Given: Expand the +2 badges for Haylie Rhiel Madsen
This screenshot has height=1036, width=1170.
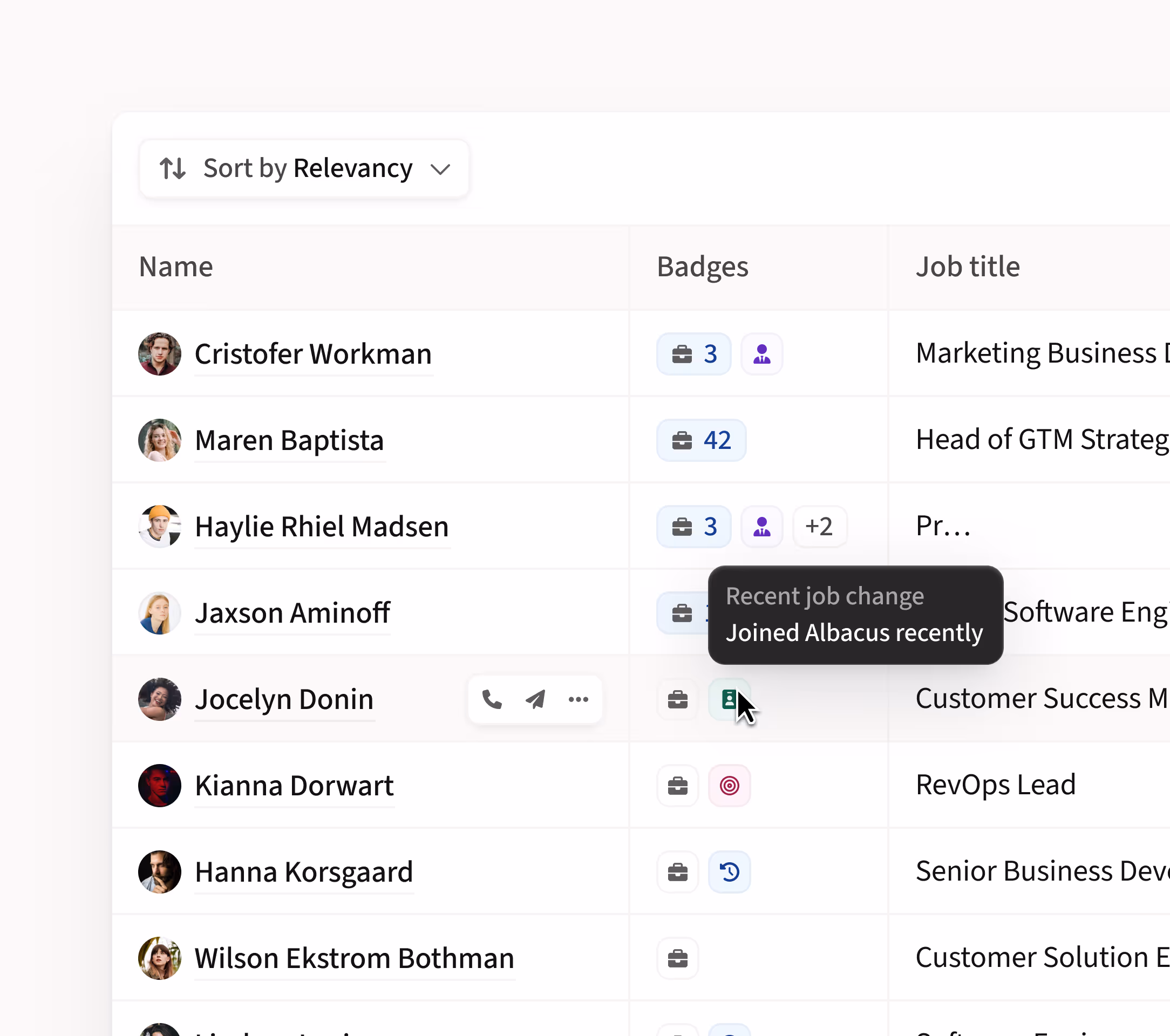Looking at the screenshot, I should coord(819,526).
